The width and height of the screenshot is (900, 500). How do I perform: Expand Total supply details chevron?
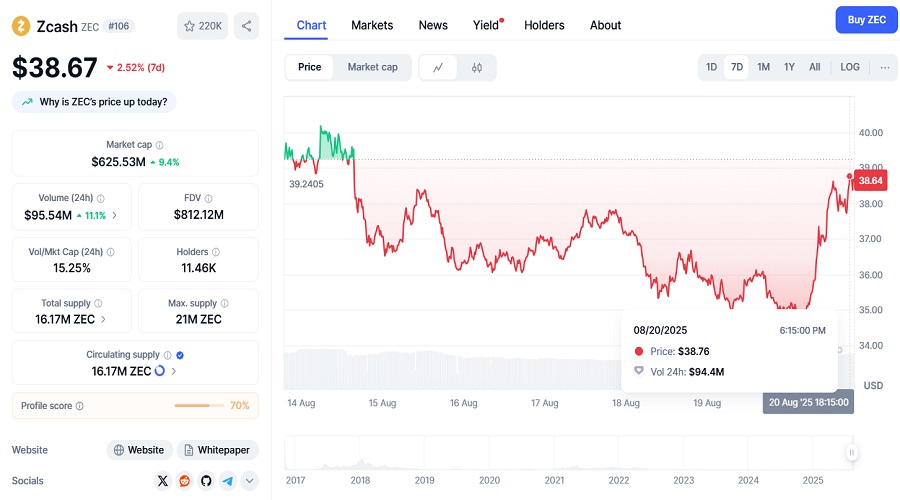pyautogui.click(x=103, y=319)
